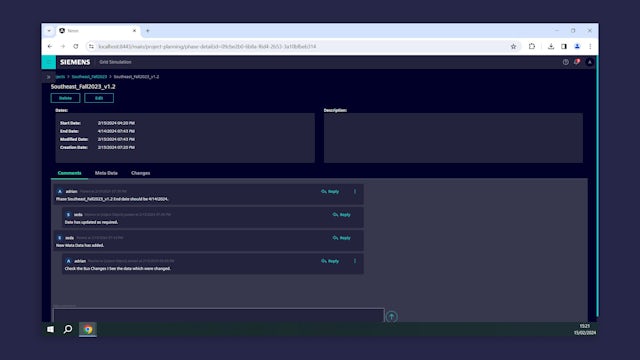Toggle the browser side panel icon
640x360 pixels.
coord(564,47)
